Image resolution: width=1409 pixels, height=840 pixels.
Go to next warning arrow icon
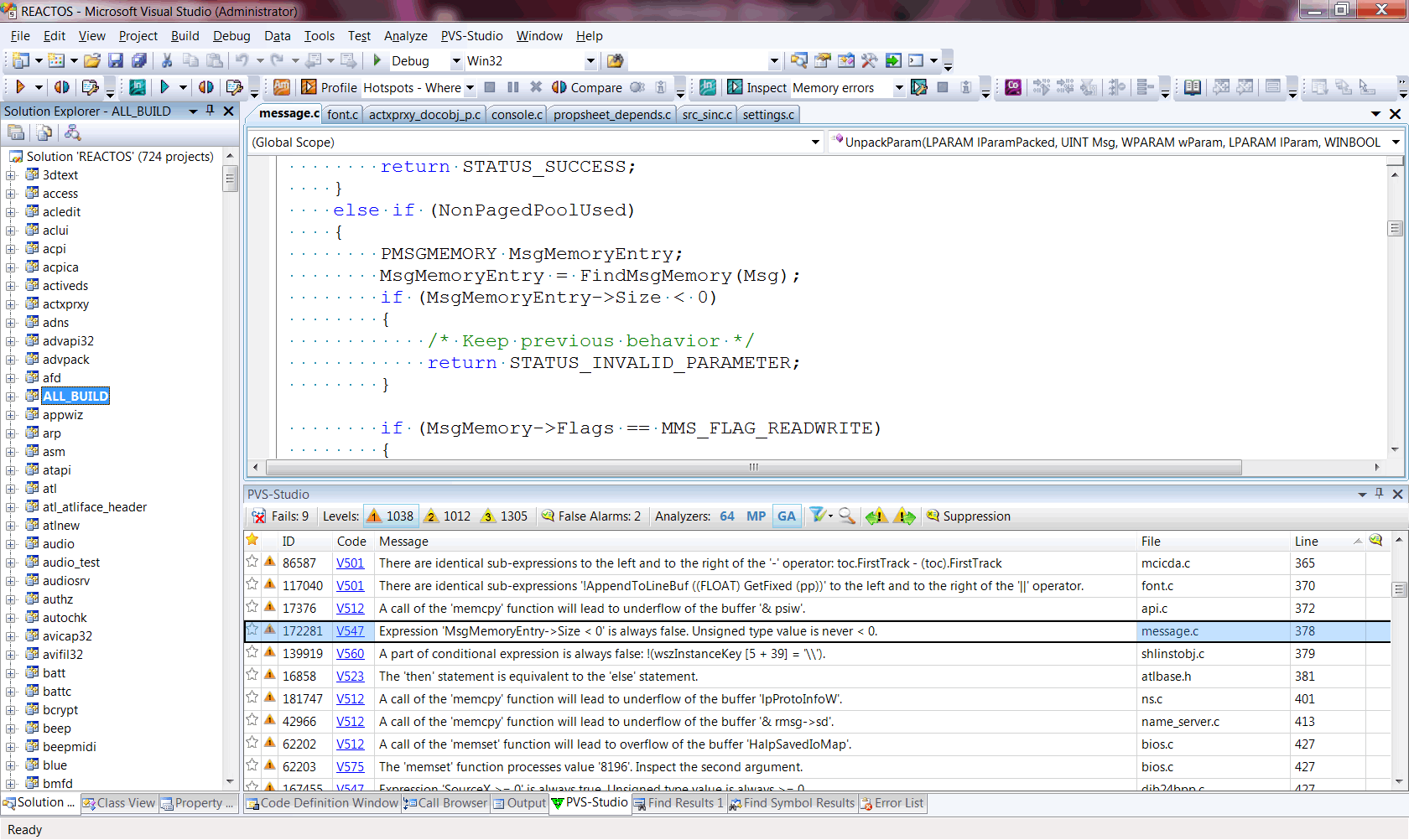[x=904, y=516]
